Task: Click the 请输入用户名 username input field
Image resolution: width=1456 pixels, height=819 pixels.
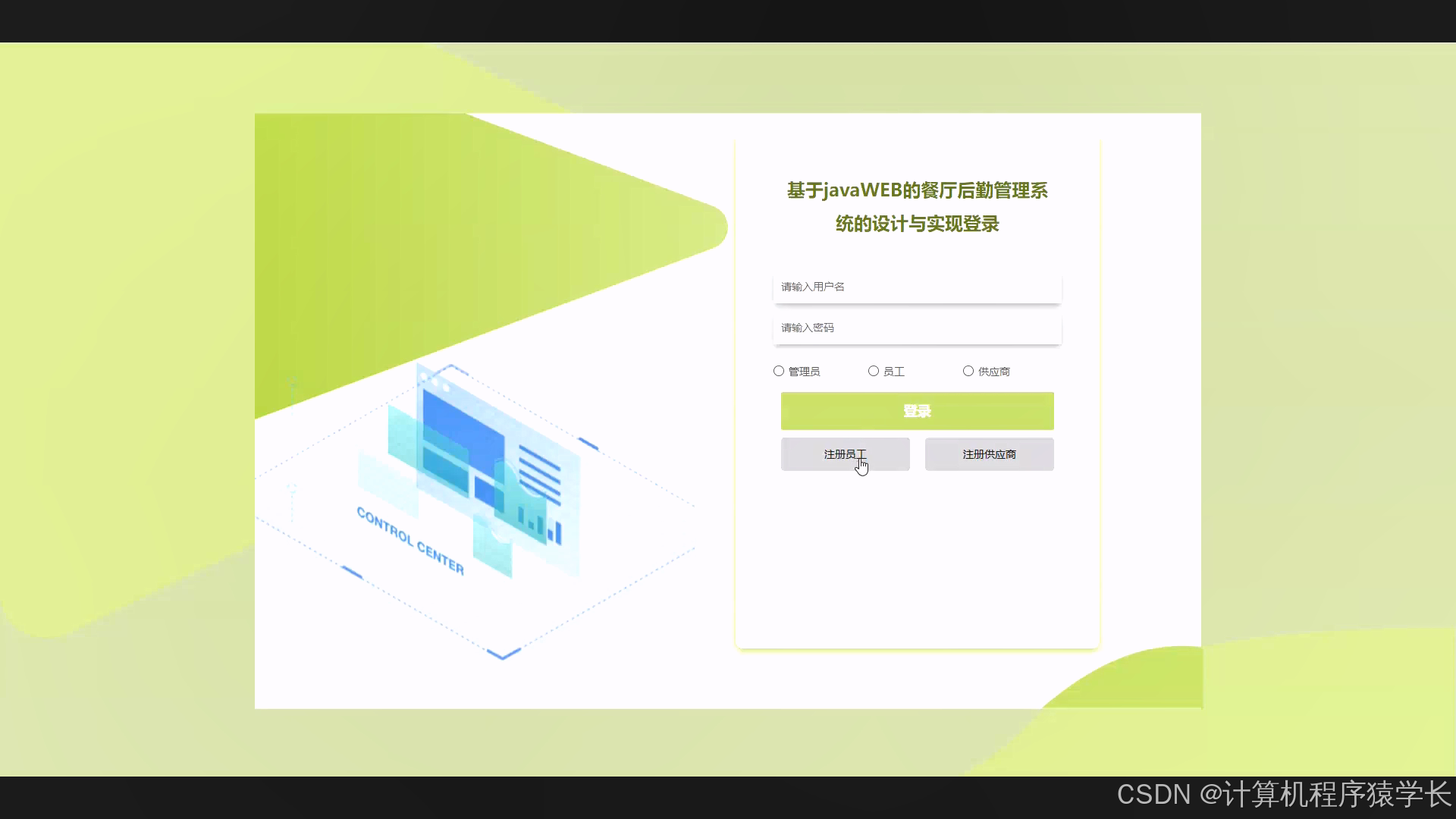Action: tap(917, 287)
